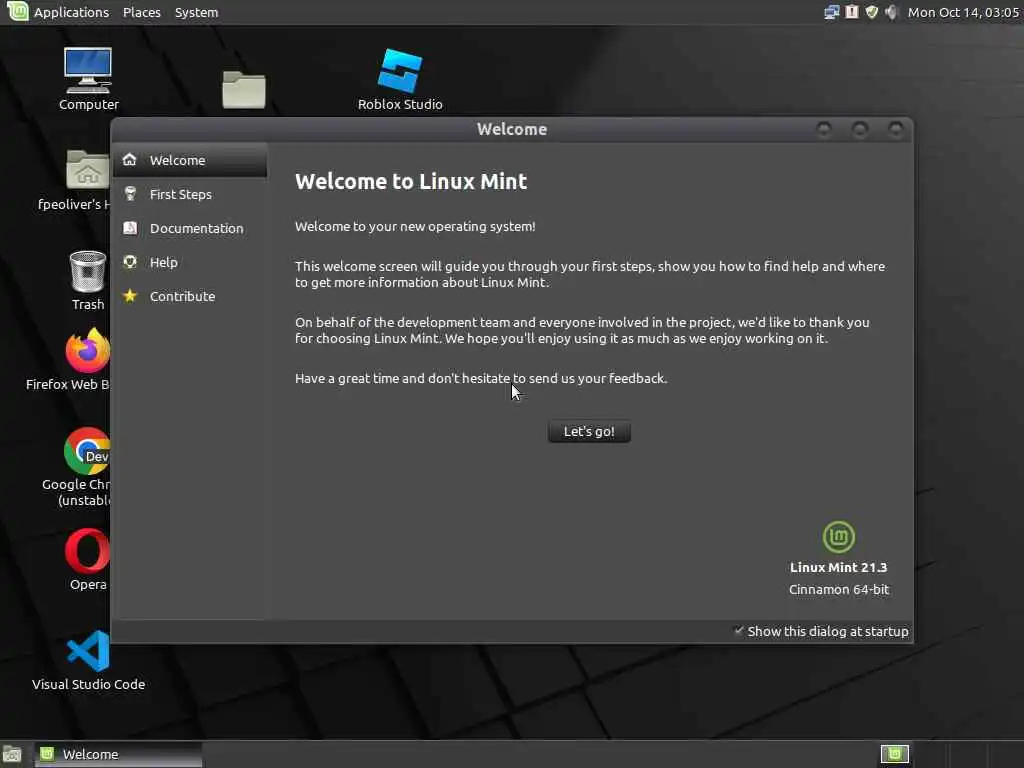The width and height of the screenshot is (1024, 768).
Task: Click the notification tray icon beside network
Action: click(852, 12)
